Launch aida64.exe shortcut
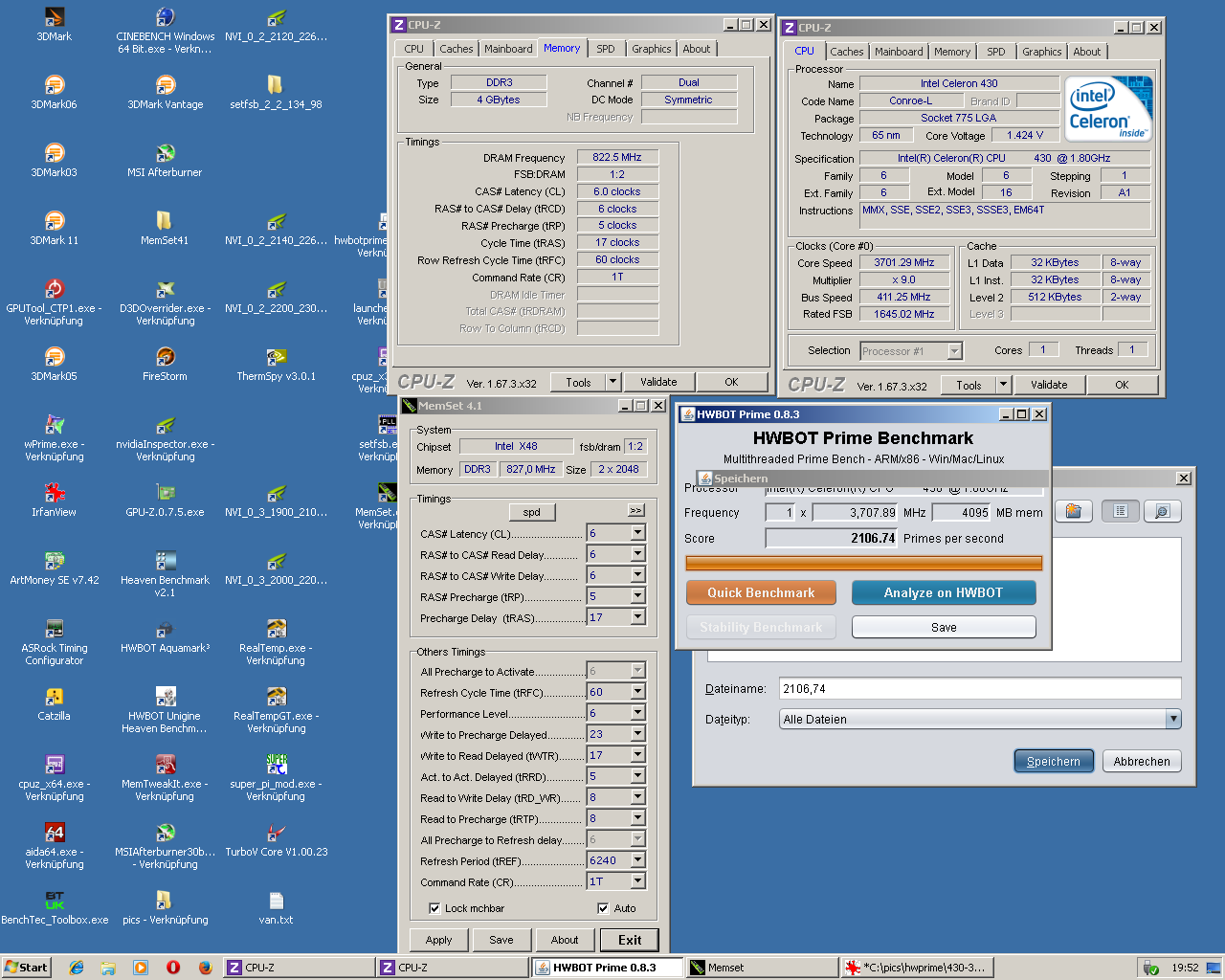The image size is (1225, 980). (x=54, y=846)
